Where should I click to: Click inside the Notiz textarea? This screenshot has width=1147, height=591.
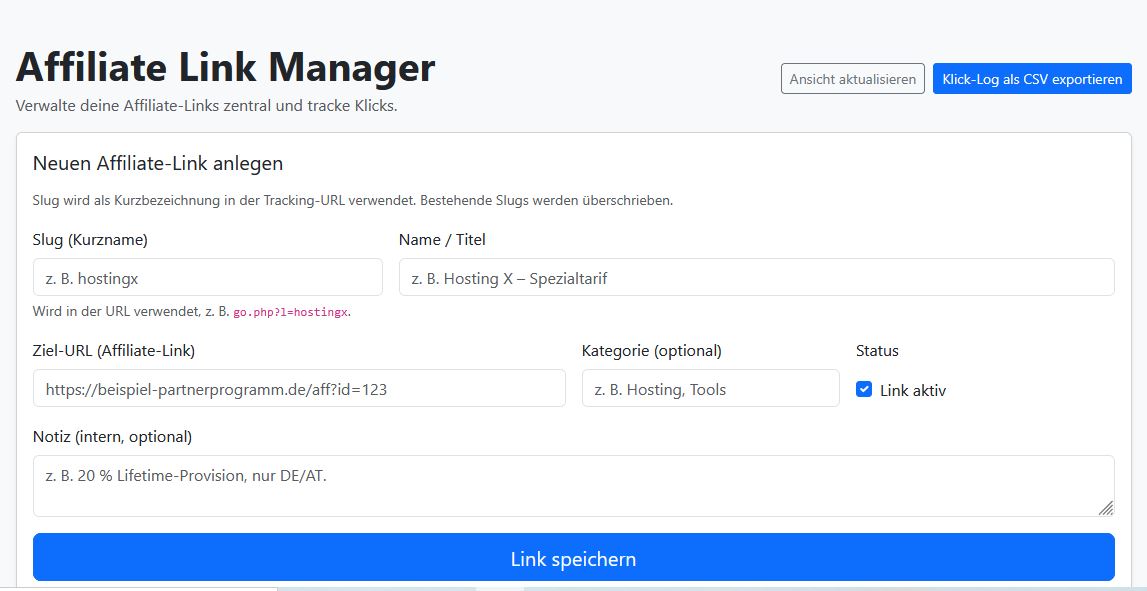[573, 486]
